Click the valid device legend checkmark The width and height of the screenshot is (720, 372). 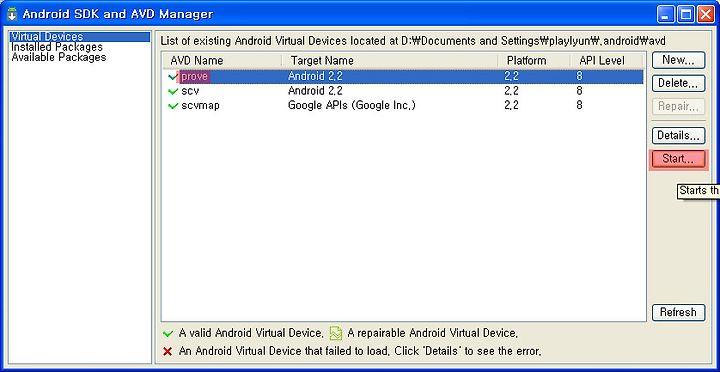[168, 333]
